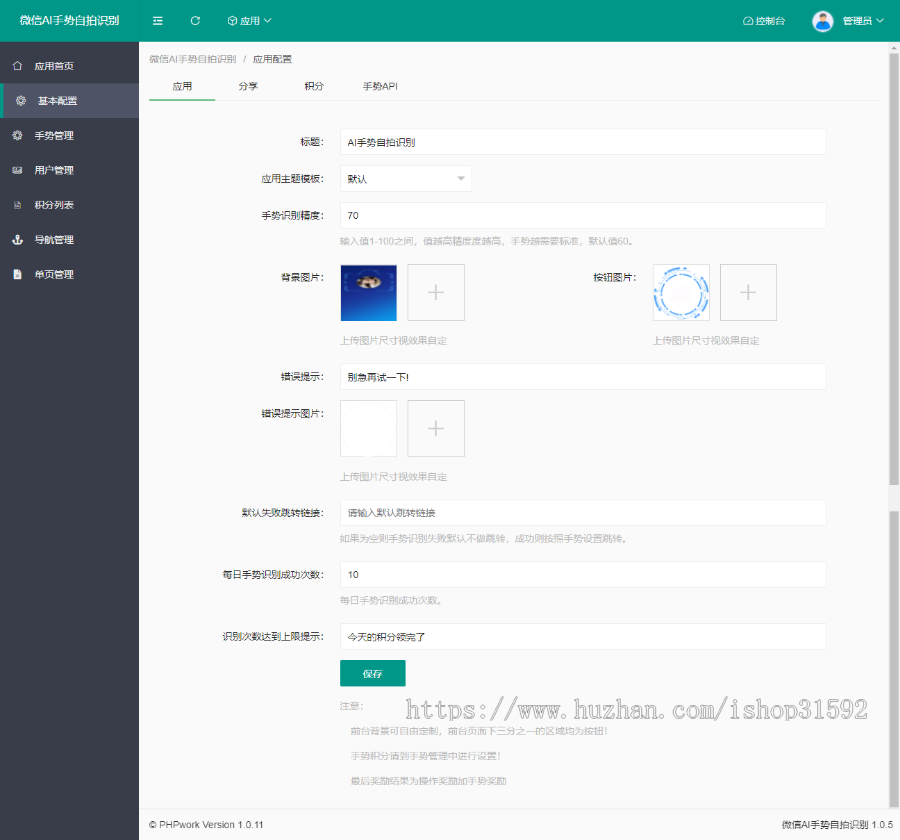Viewport: 900px width, 840px height.
Task: Click the document icon beside 单页管理
Action: tap(17, 274)
